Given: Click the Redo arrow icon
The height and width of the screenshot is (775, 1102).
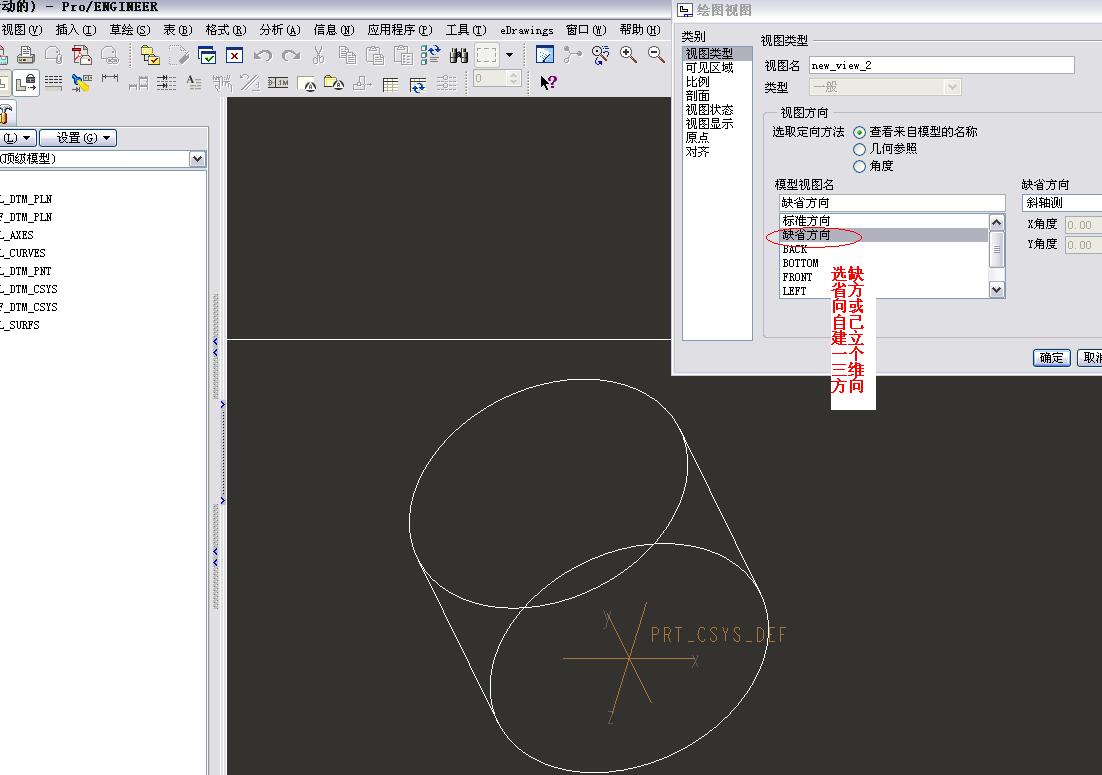Looking at the screenshot, I should 290,55.
